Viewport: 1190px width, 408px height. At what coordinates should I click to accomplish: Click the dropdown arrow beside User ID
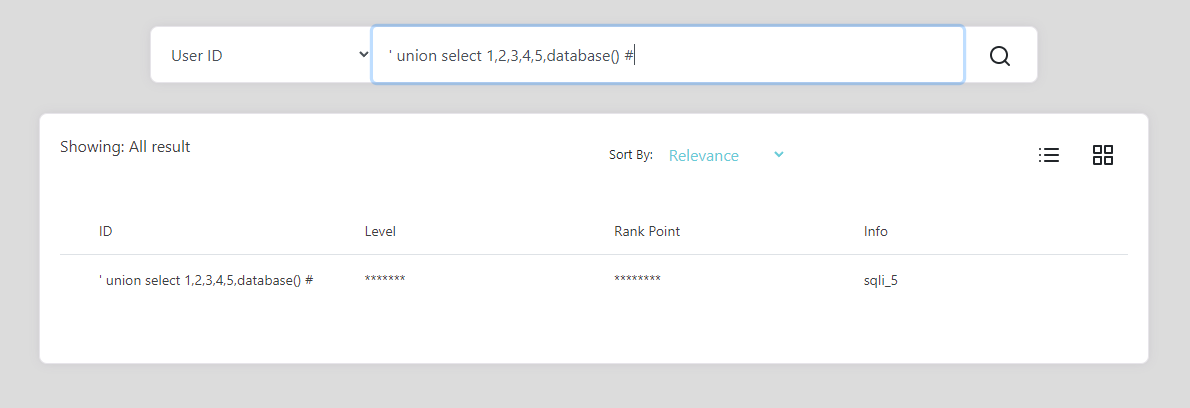363,55
